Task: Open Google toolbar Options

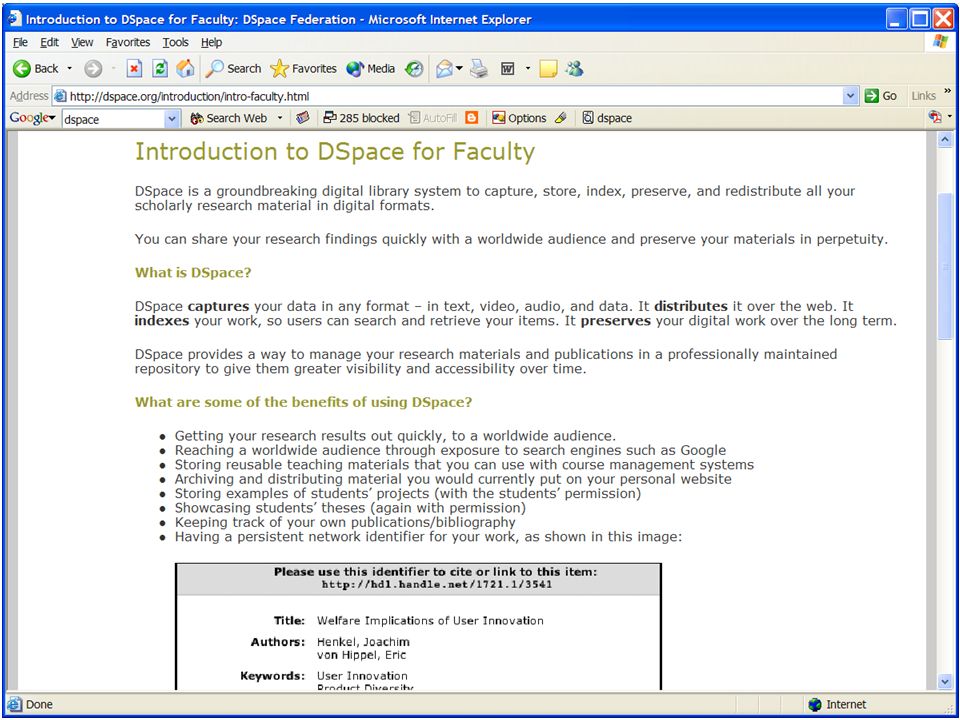Action: 519,118
